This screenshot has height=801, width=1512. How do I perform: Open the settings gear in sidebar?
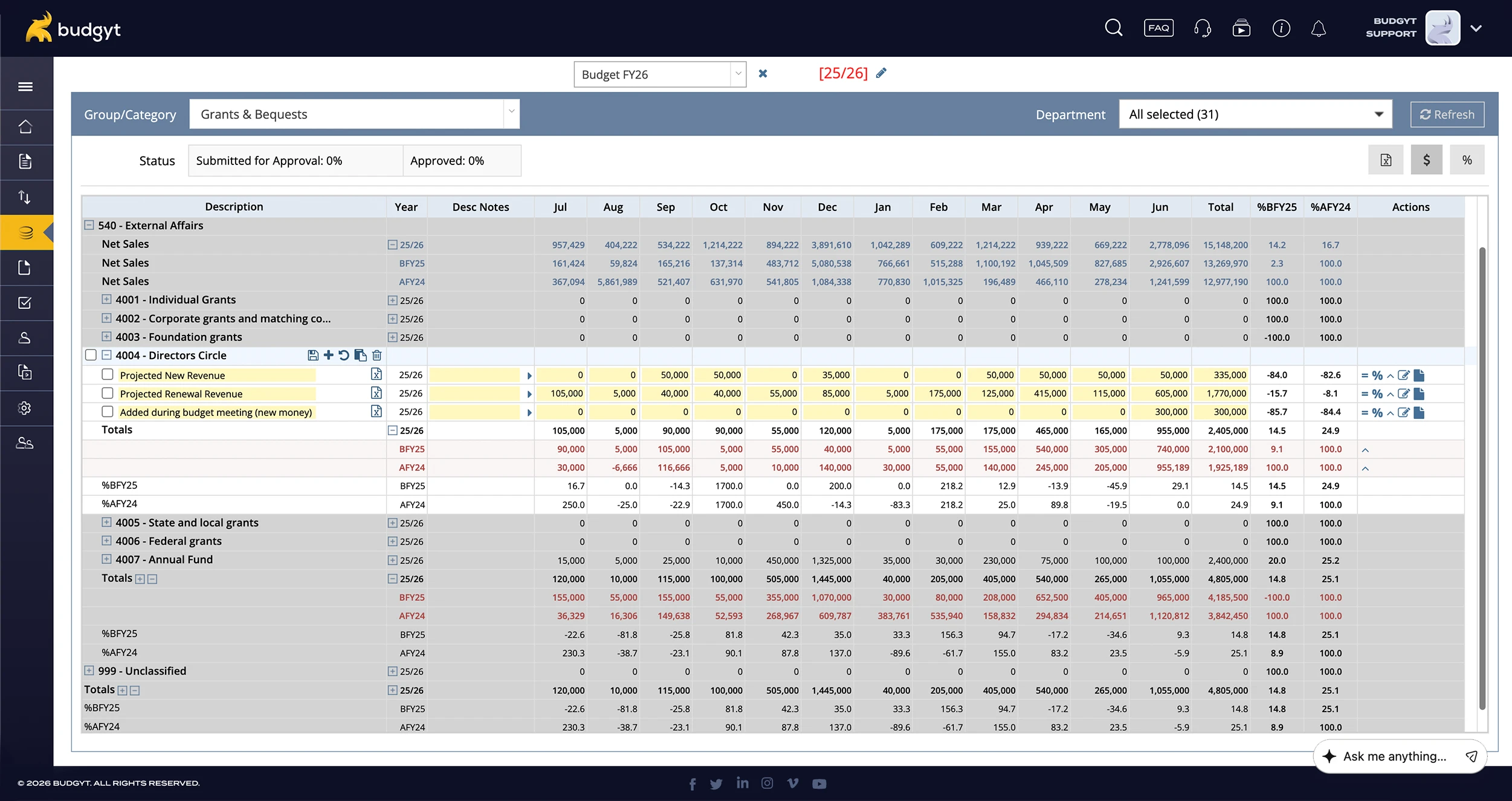click(25, 408)
